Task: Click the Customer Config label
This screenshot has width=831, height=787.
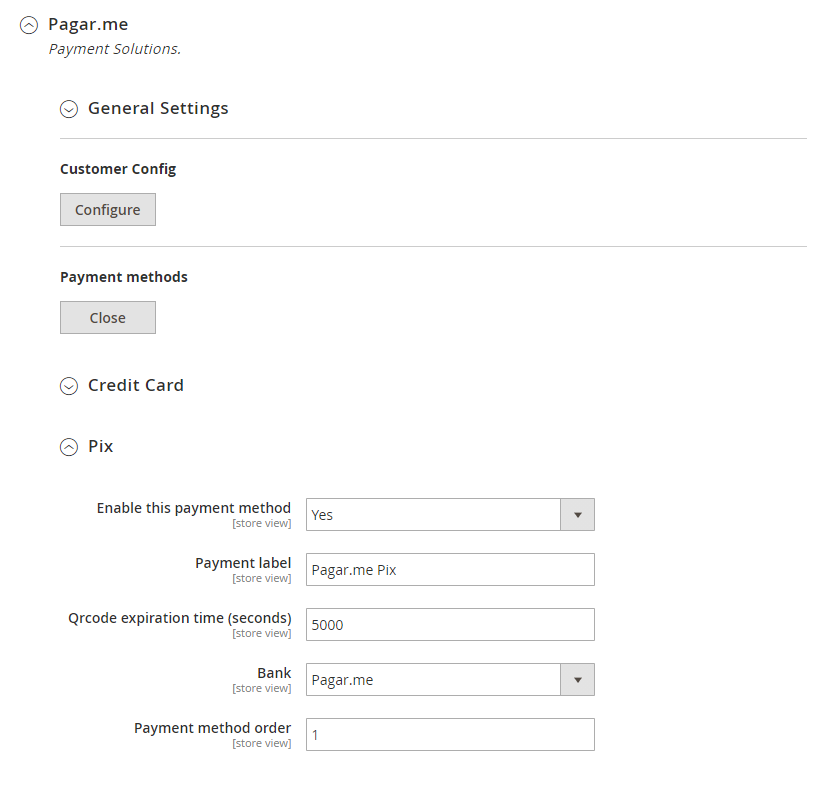Action: (x=118, y=169)
